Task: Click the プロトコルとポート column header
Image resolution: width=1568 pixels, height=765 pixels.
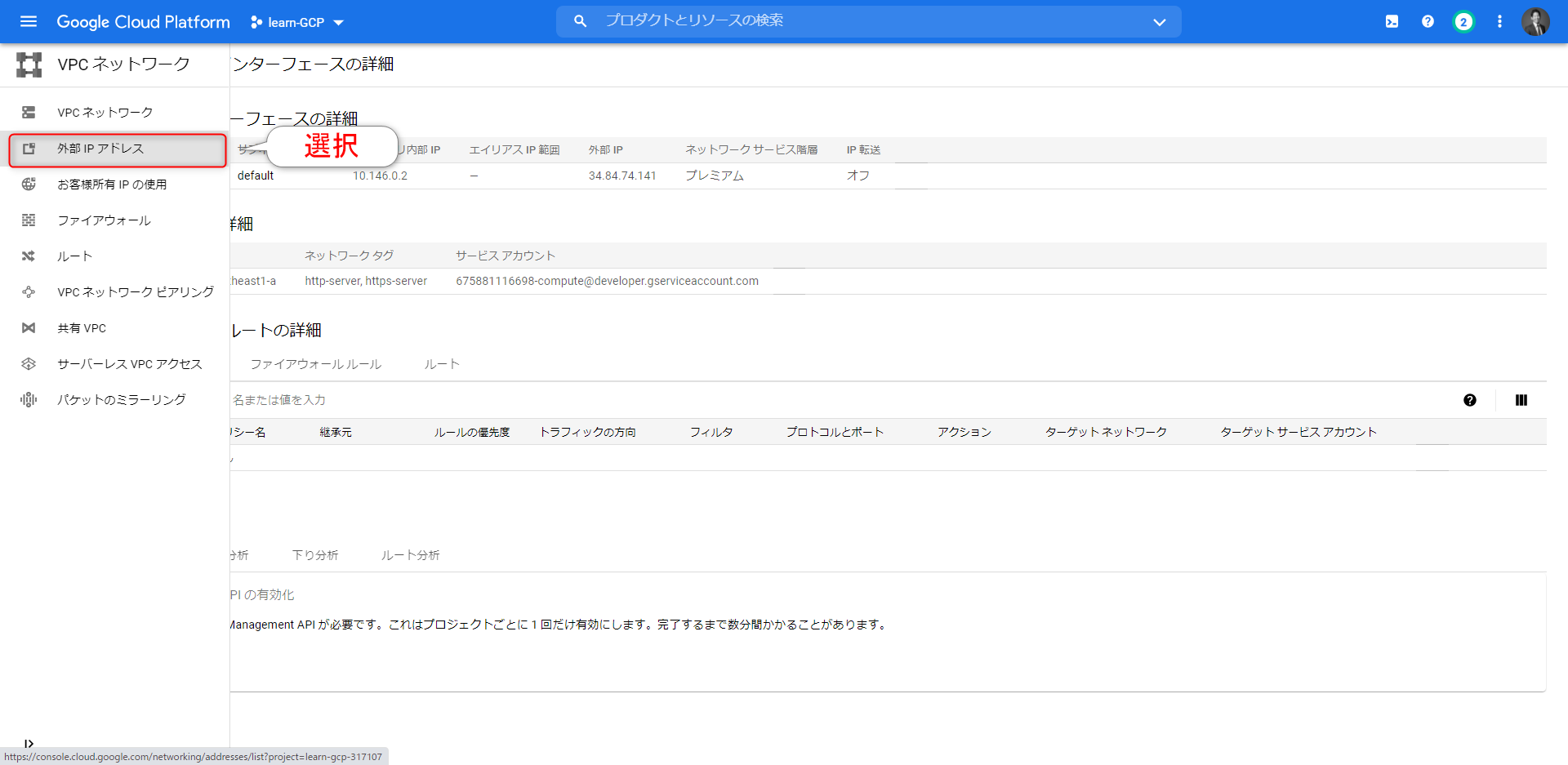Action: tap(835, 432)
